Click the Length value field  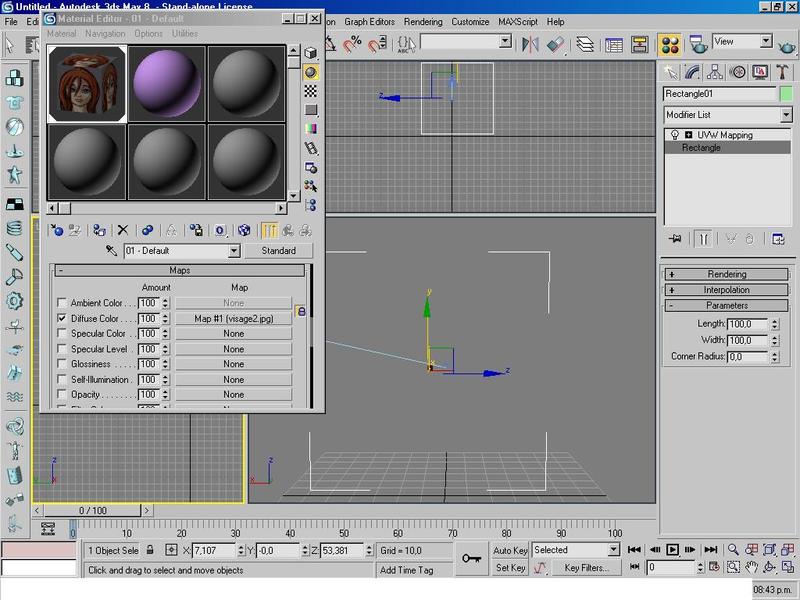747,324
